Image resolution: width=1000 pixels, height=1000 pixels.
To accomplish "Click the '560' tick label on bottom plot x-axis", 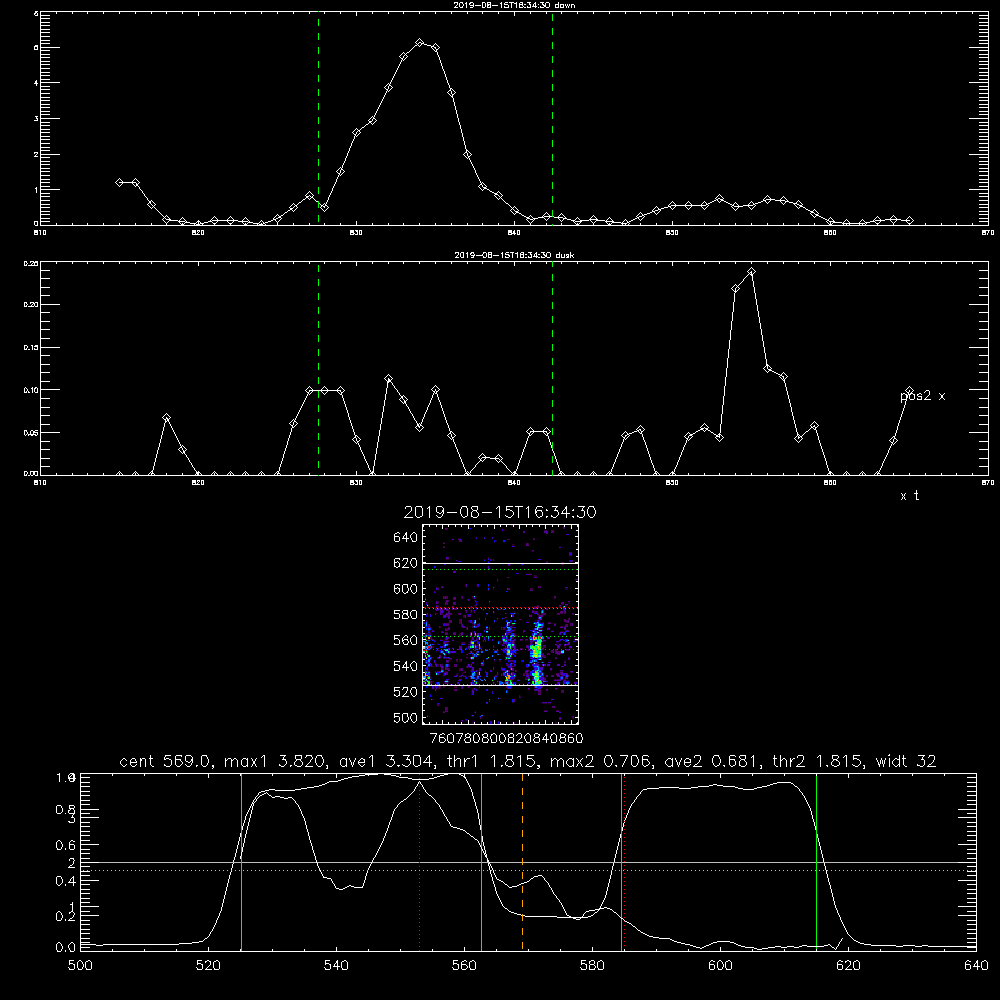I will coord(464,966).
